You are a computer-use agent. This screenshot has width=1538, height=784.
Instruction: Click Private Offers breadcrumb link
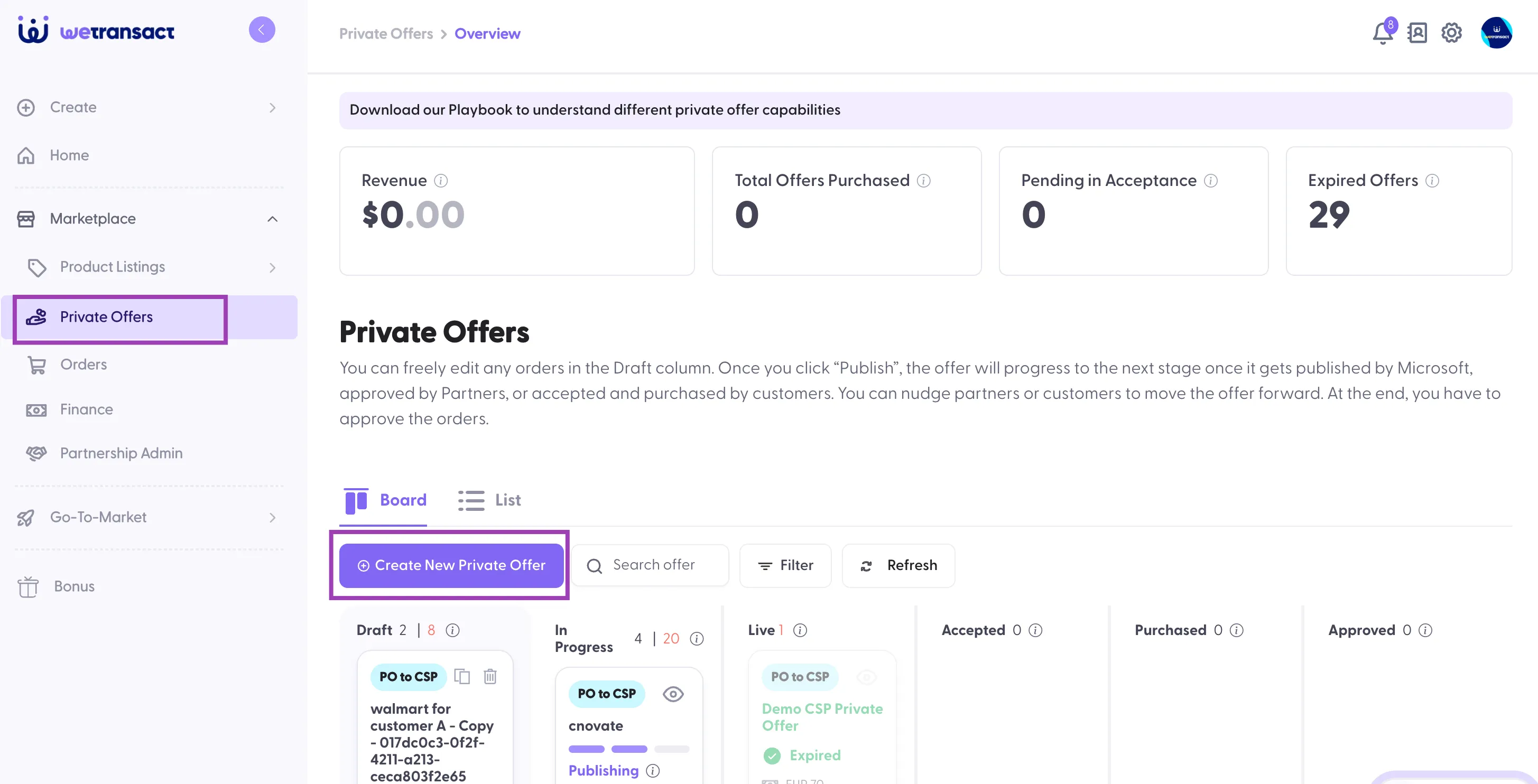[386, 33]
